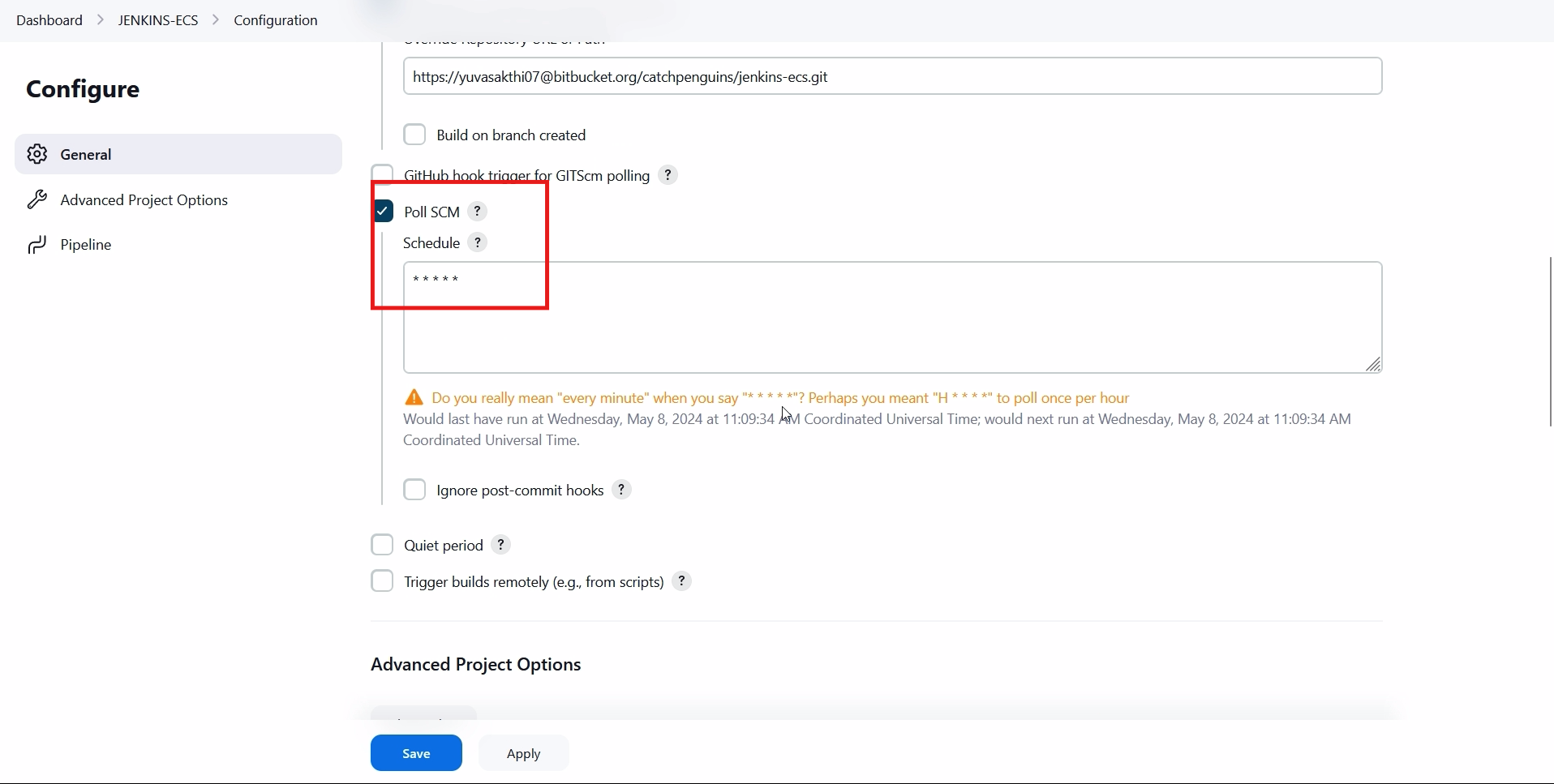Screen dimensions: 1554x784
Task: Check Trigger builds remotely option
Action: (382, 581)
